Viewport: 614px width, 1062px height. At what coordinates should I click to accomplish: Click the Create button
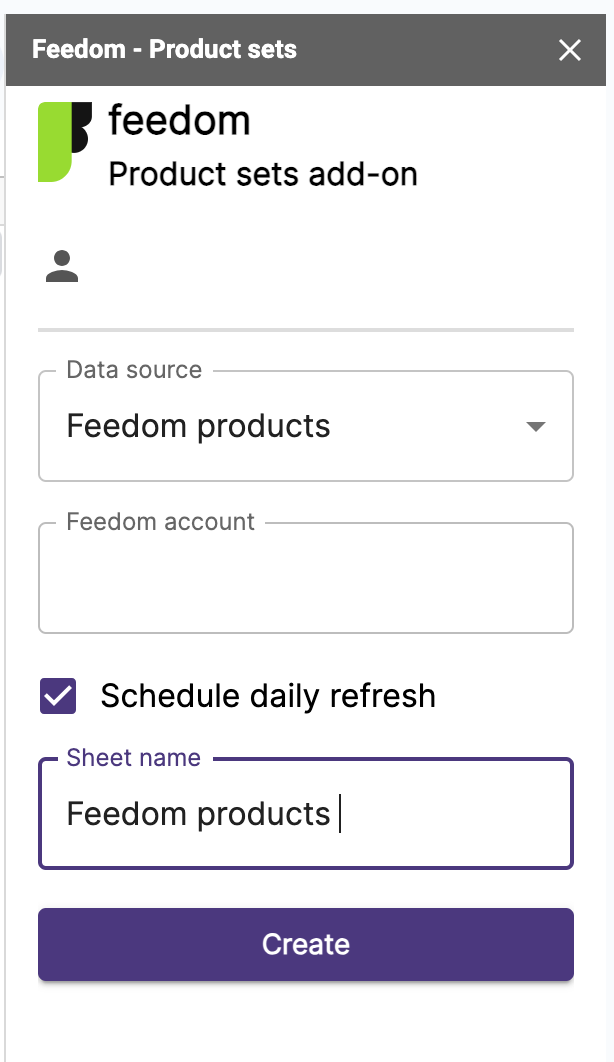coord(306,944)
